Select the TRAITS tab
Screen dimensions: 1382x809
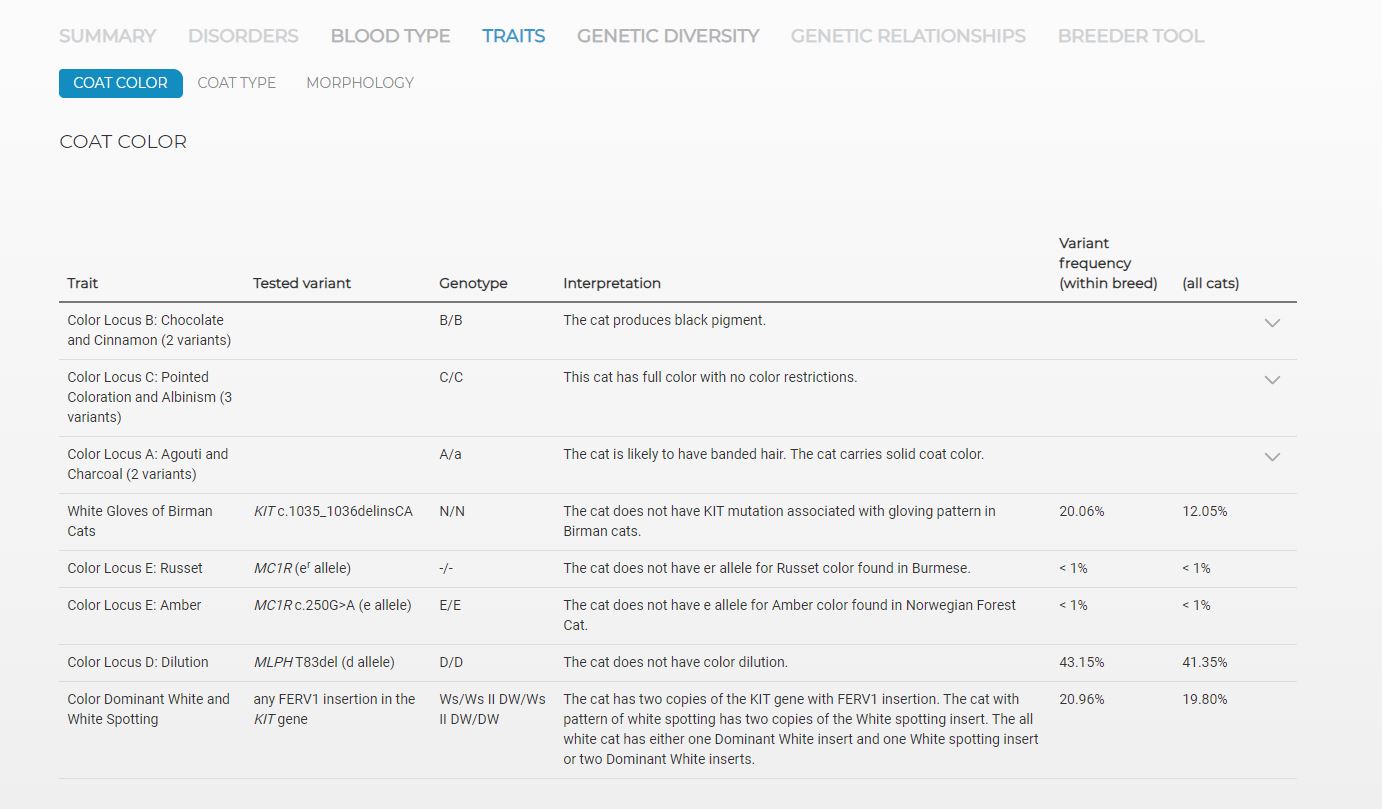(x=513, y=36)
